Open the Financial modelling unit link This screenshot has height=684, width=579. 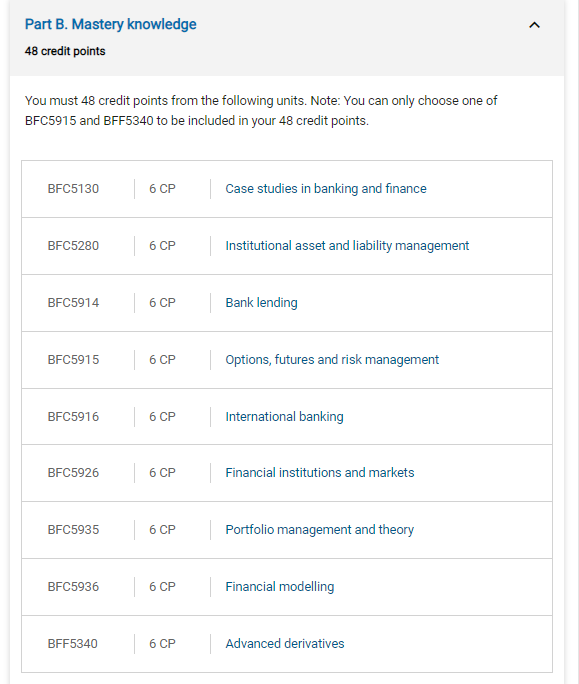(280, 587)
